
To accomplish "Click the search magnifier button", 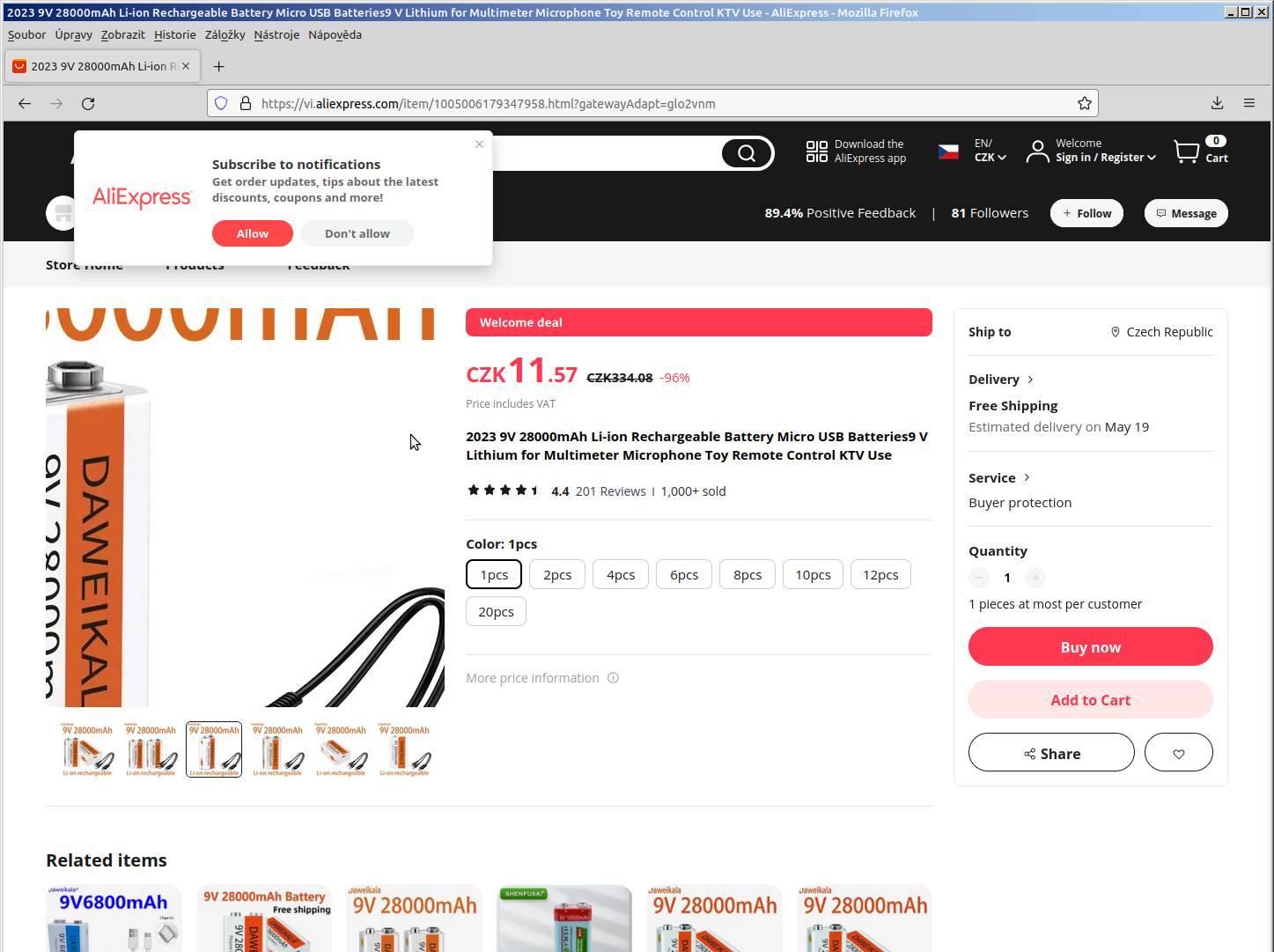I will point(747,153).
